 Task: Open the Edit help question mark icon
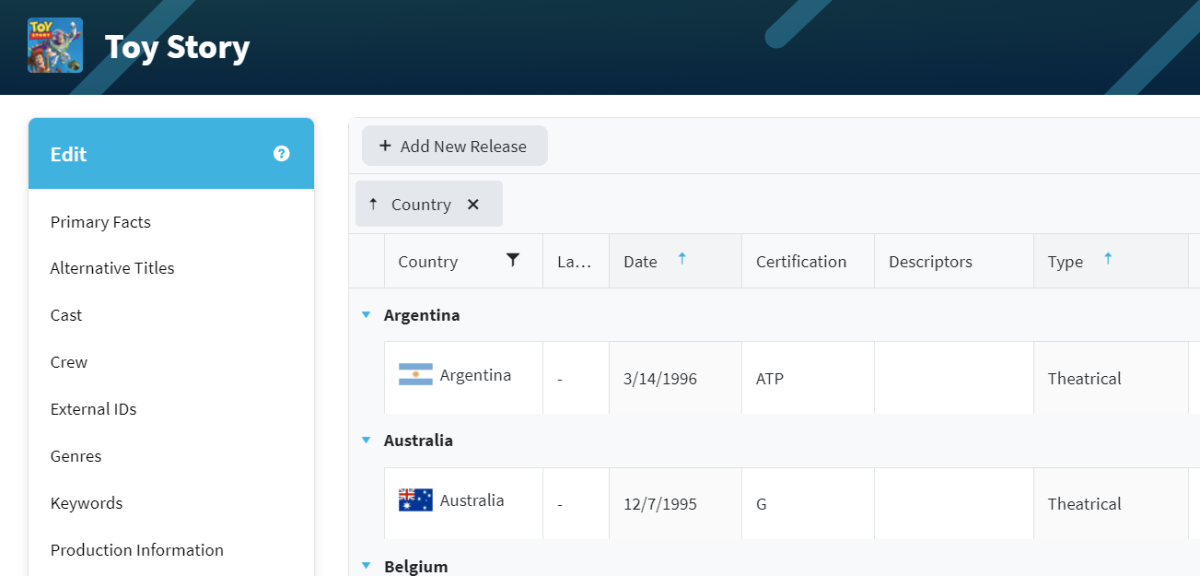281,153
